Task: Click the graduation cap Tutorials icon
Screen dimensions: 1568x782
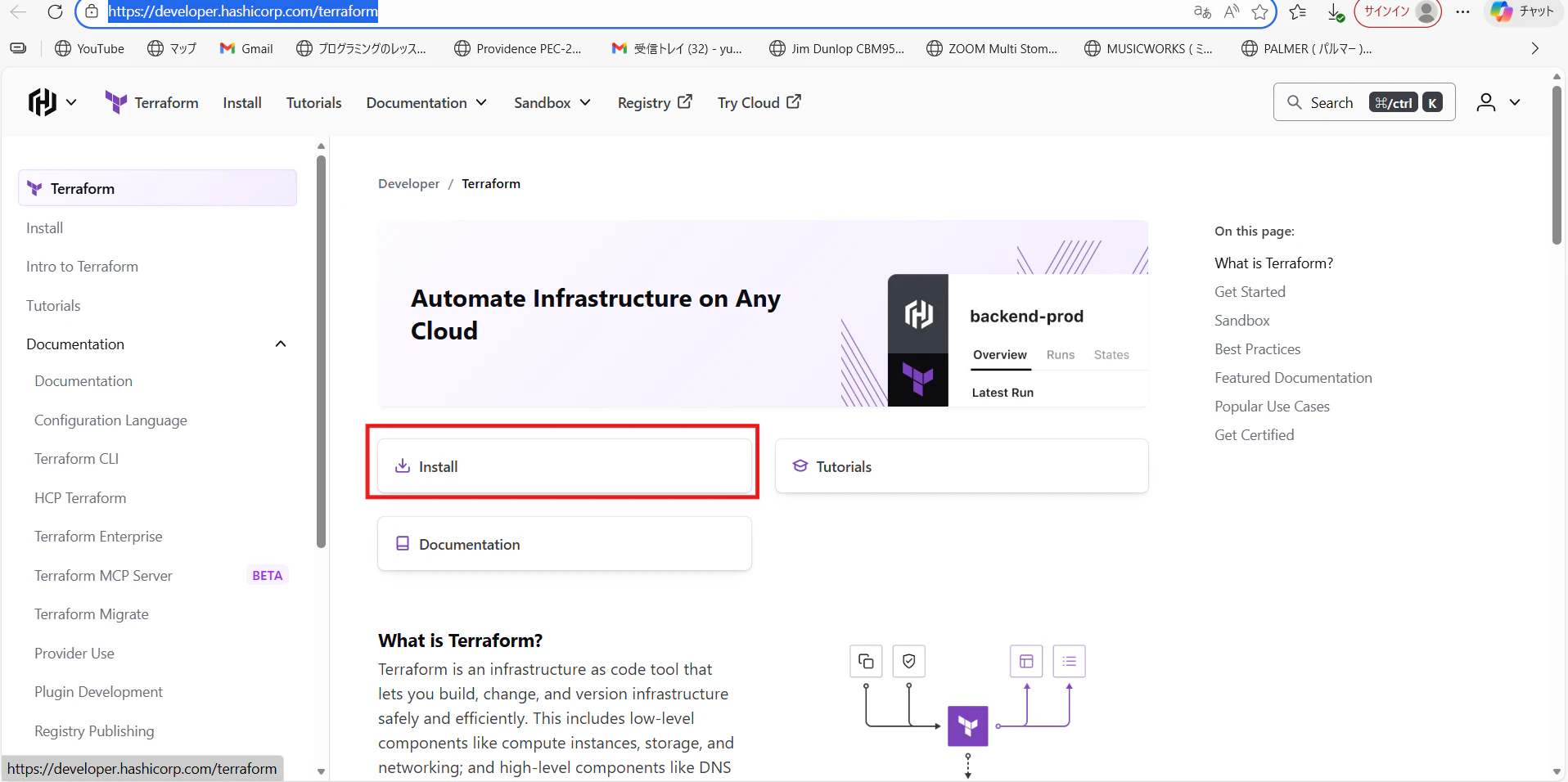Action: (800, 466)
